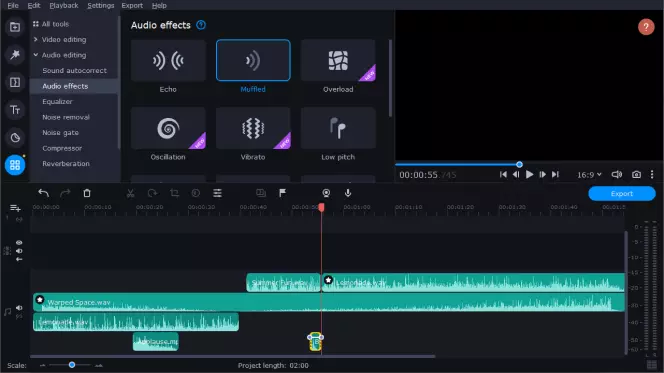Viewport: 664px width, 373px height.
Task: Step forward one frame
Action: [x=542, y=174]
